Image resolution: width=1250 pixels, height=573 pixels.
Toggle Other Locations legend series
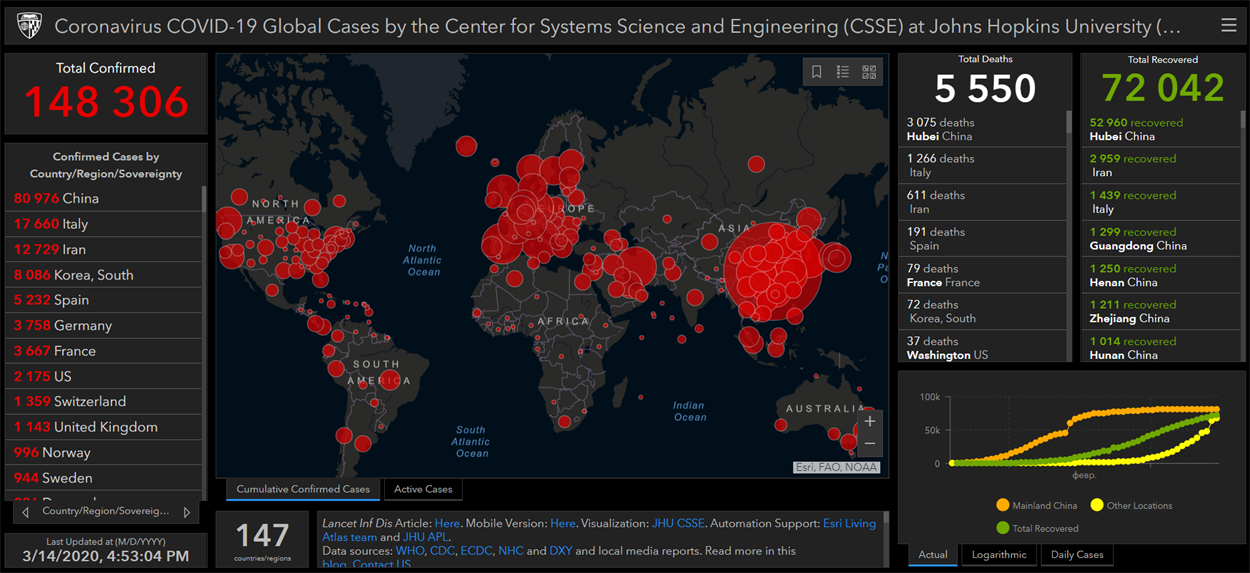pos(1131,505)
